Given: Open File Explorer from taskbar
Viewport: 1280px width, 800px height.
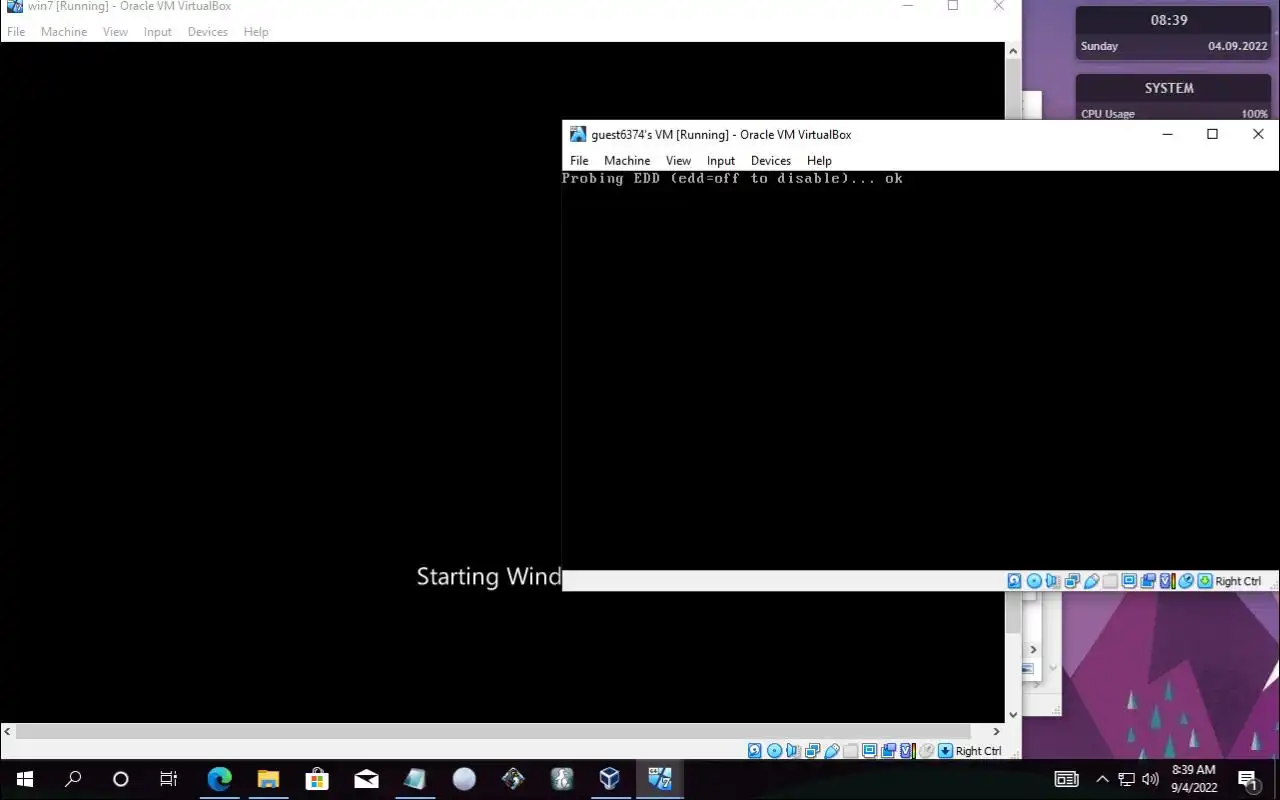Looking at the screenshot, I should [x=268, y=779].
